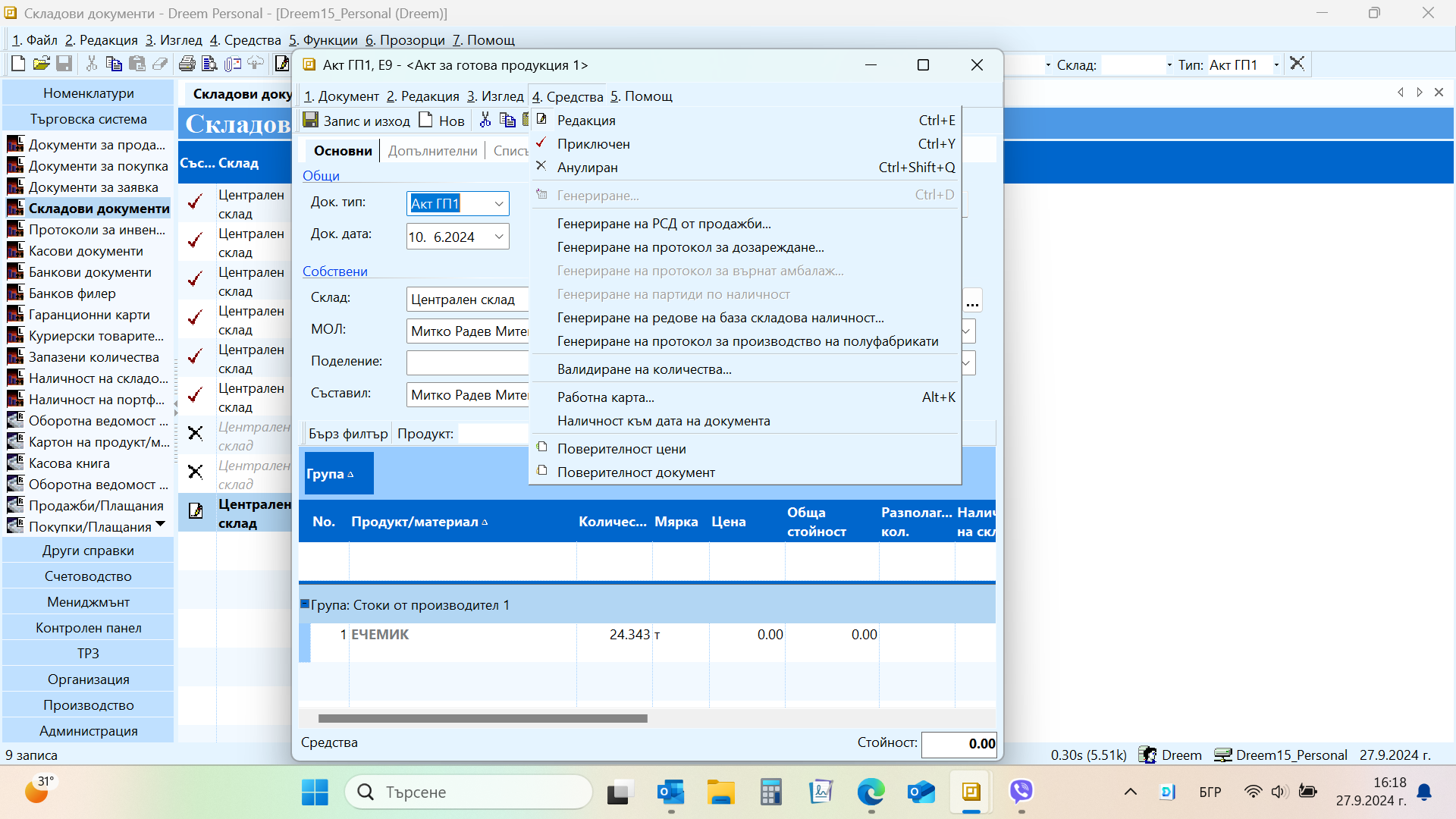Toggle the Приключен status in the menu

coord(745,143)
